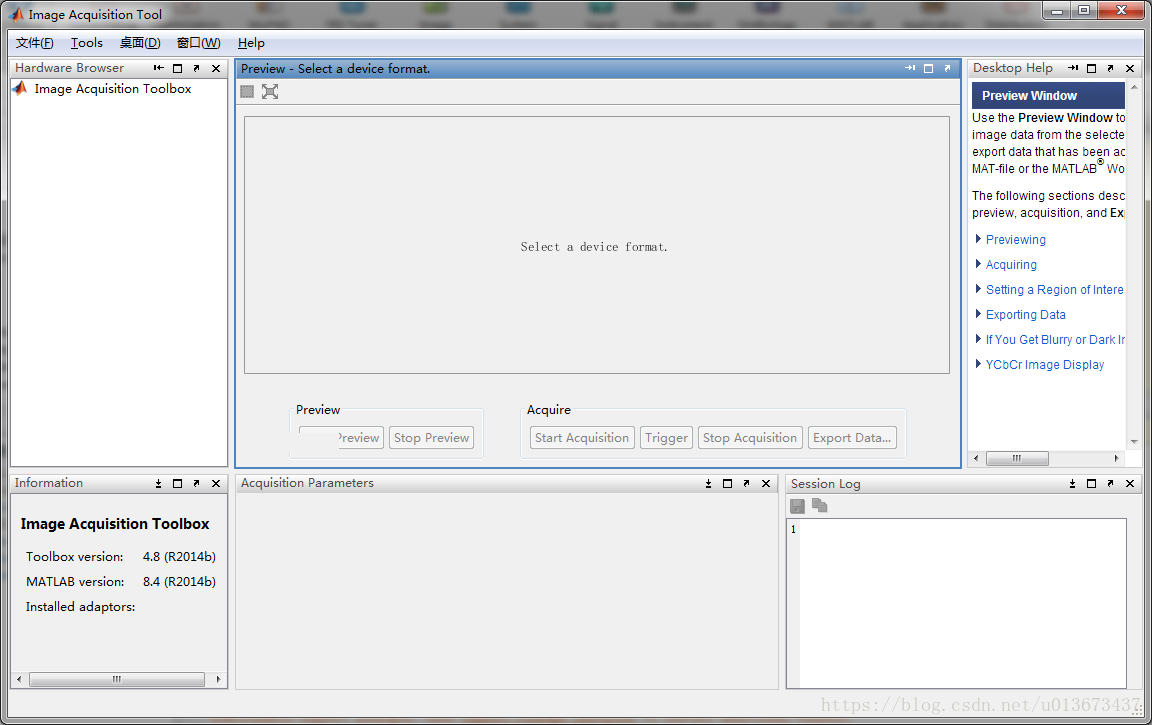This screenshot has width=1152, height=725.
Task: Click inside the Session Log text area
Action: (962, 603)
